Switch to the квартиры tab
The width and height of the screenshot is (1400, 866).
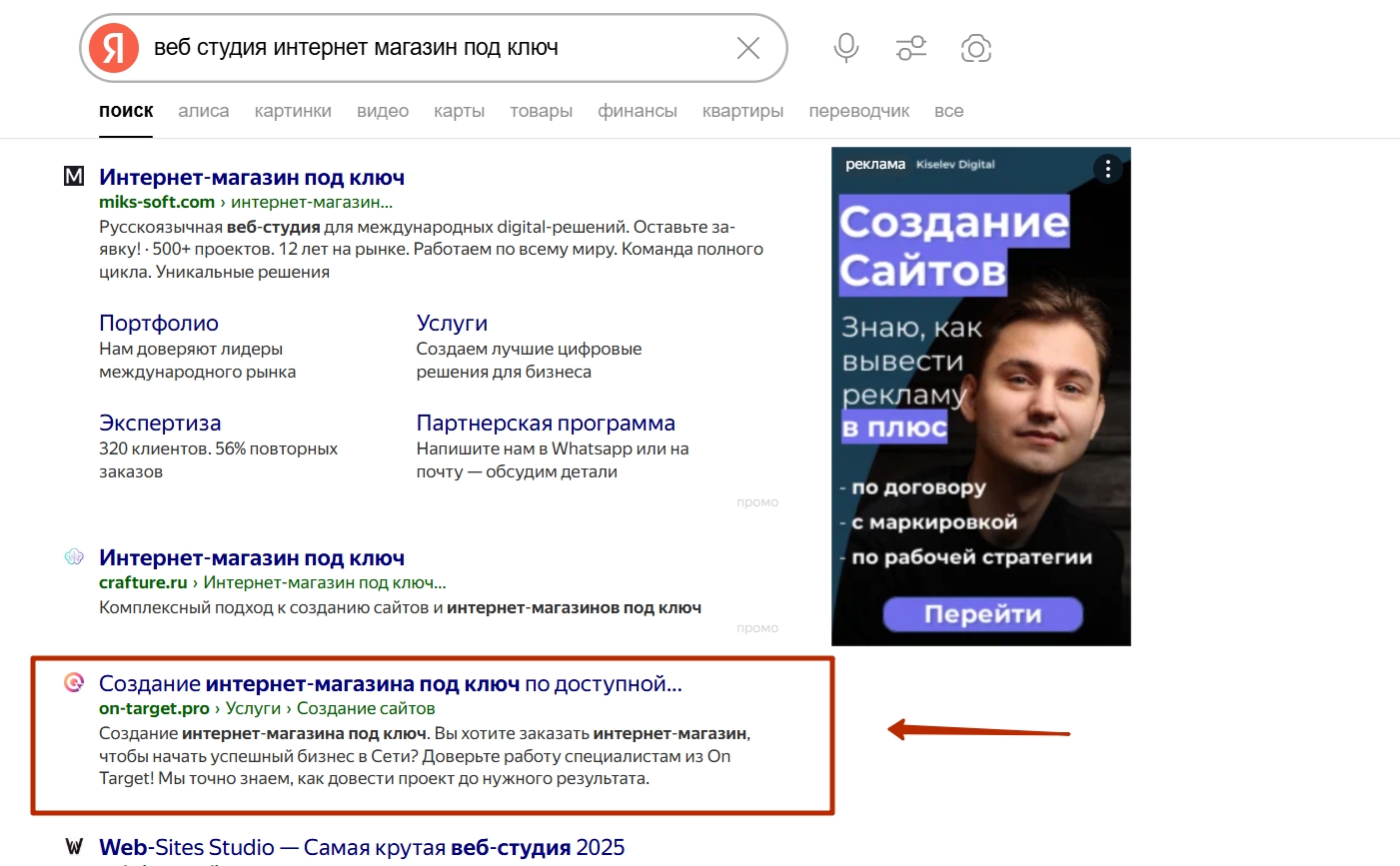click(x=742, y=111)
